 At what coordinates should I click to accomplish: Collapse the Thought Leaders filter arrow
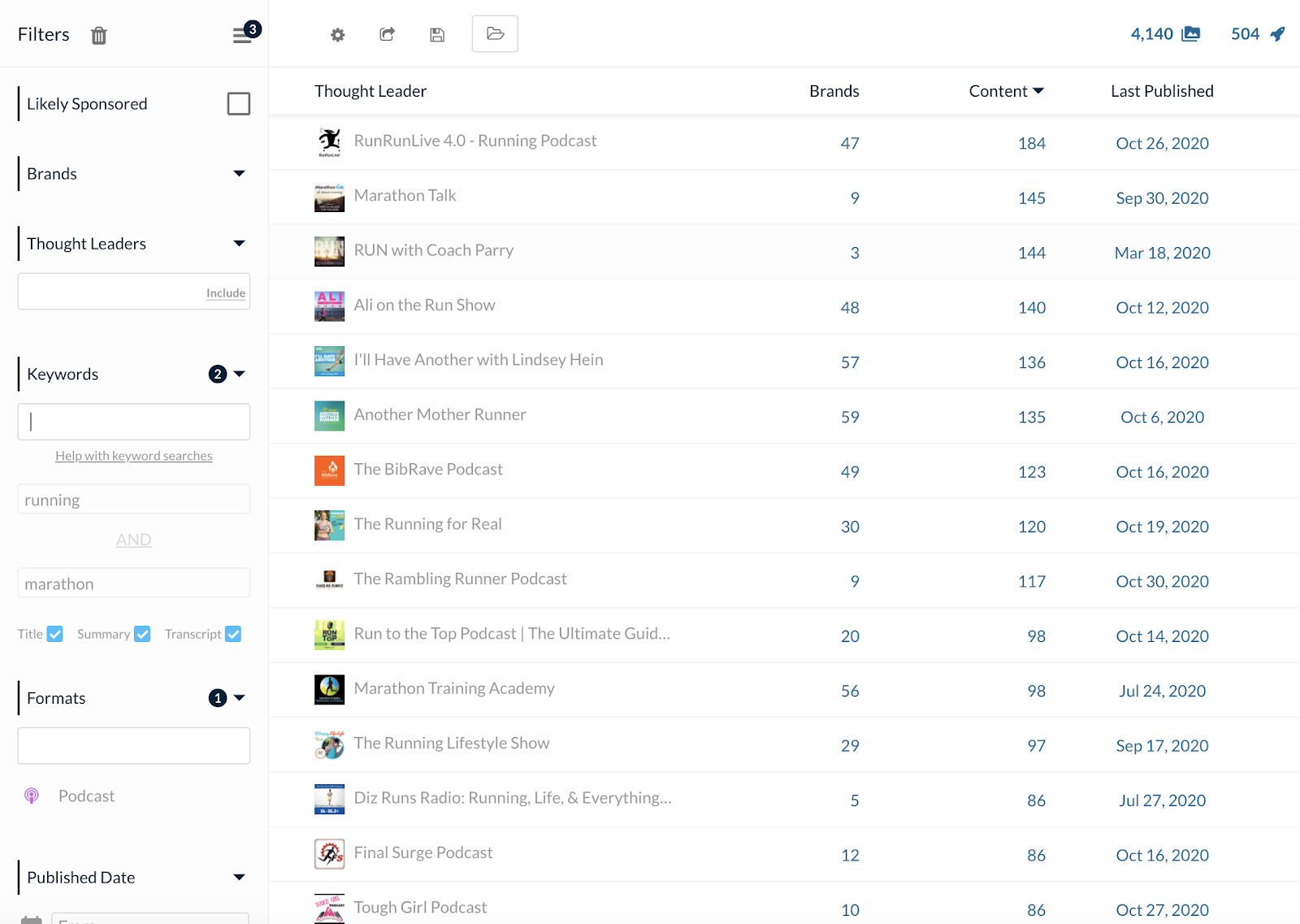[239, 243]
